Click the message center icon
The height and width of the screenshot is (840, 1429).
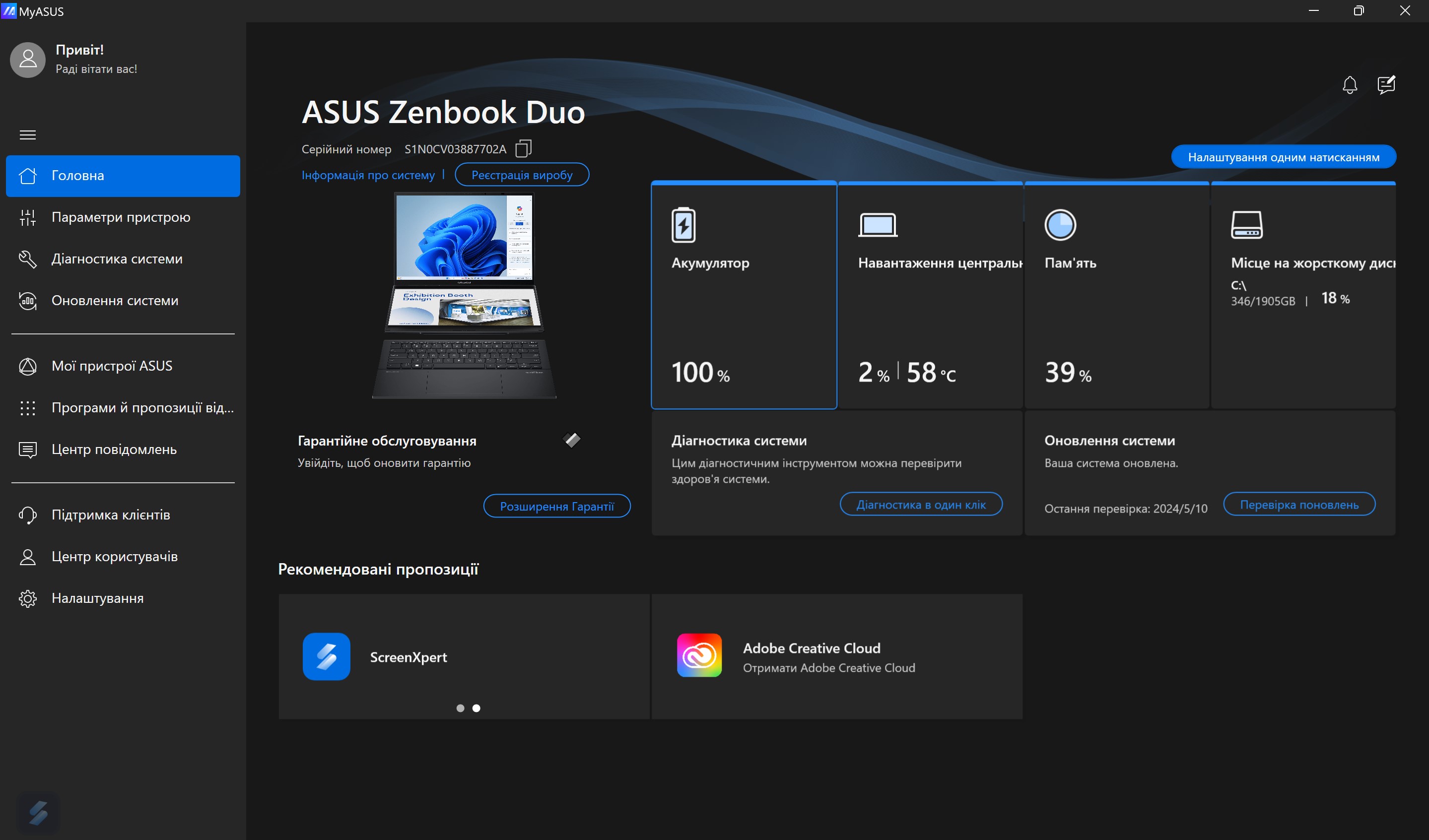point(28,450)
